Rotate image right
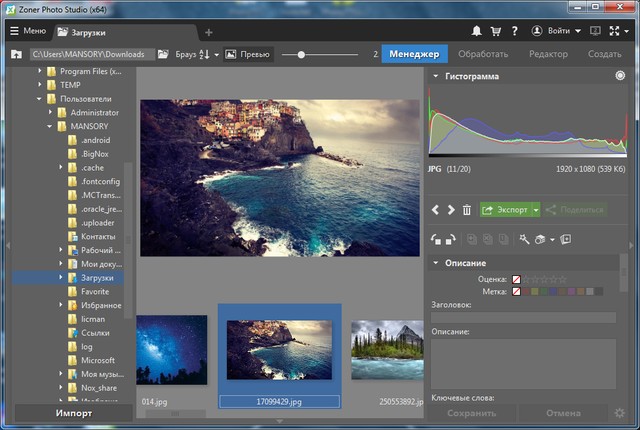This screenshot has height=430, width=640. [x=451, y=240]
